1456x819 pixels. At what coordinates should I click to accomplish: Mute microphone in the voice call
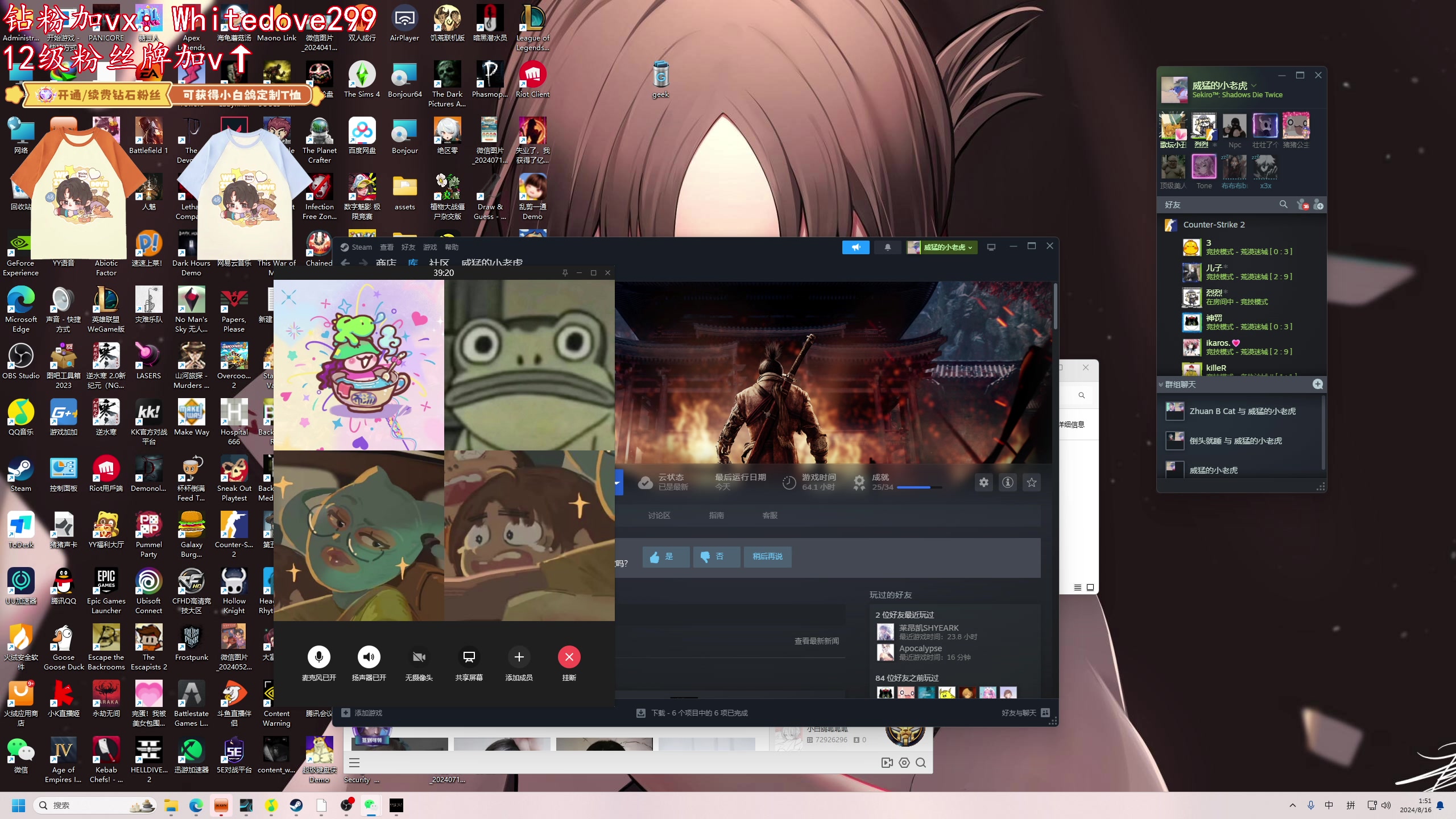click(x=319, y=657)
